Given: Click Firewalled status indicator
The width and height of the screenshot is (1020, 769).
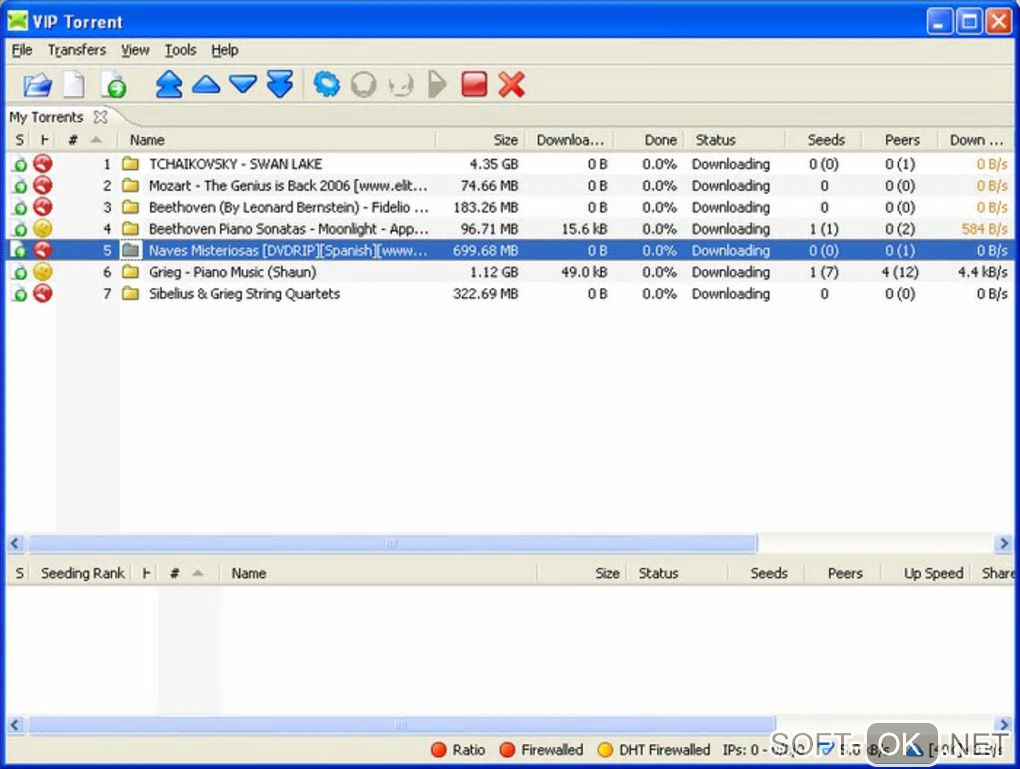Looking at the screenshot, I should (x=541, y=749).
